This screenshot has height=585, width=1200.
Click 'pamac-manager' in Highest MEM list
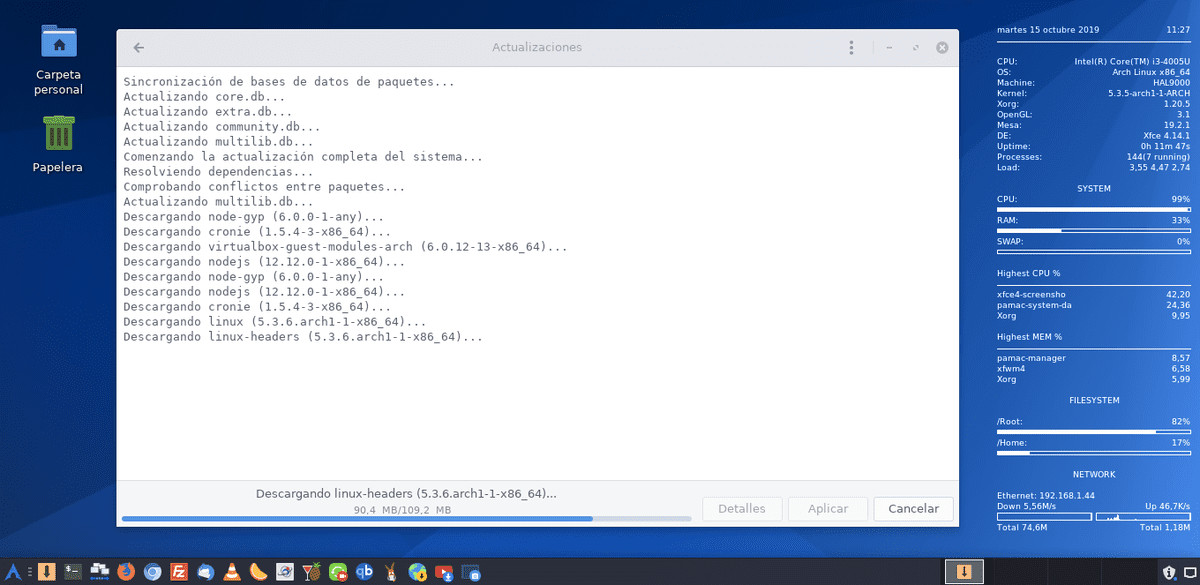(x=1031, y=357)
